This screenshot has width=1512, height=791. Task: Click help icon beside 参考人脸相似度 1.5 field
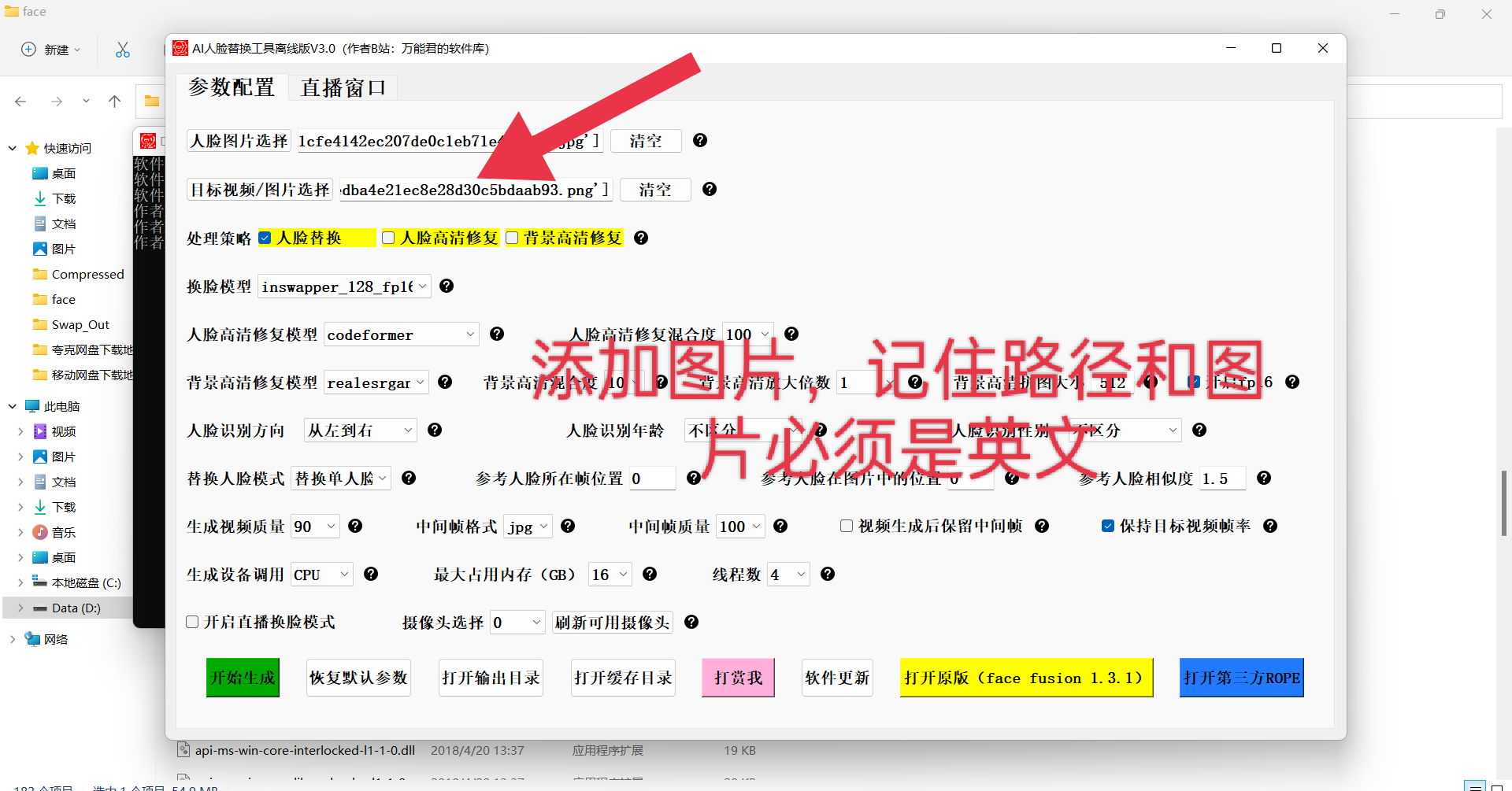1264,478
